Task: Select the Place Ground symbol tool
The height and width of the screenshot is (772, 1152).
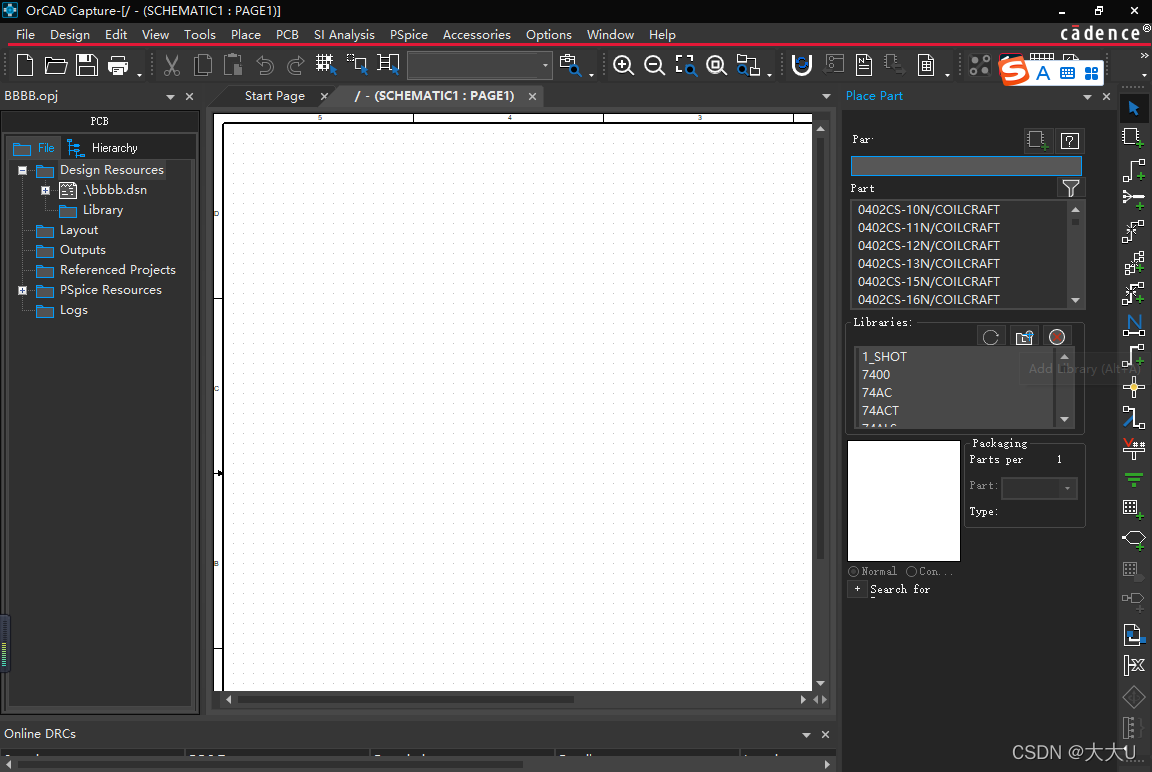Action: 1134,480
